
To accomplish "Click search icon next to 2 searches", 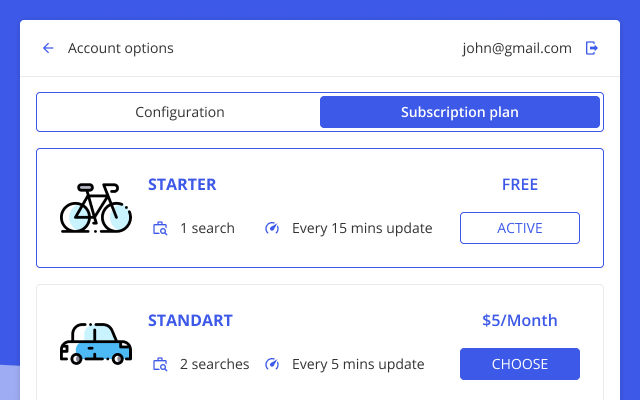I will point(160,364).
